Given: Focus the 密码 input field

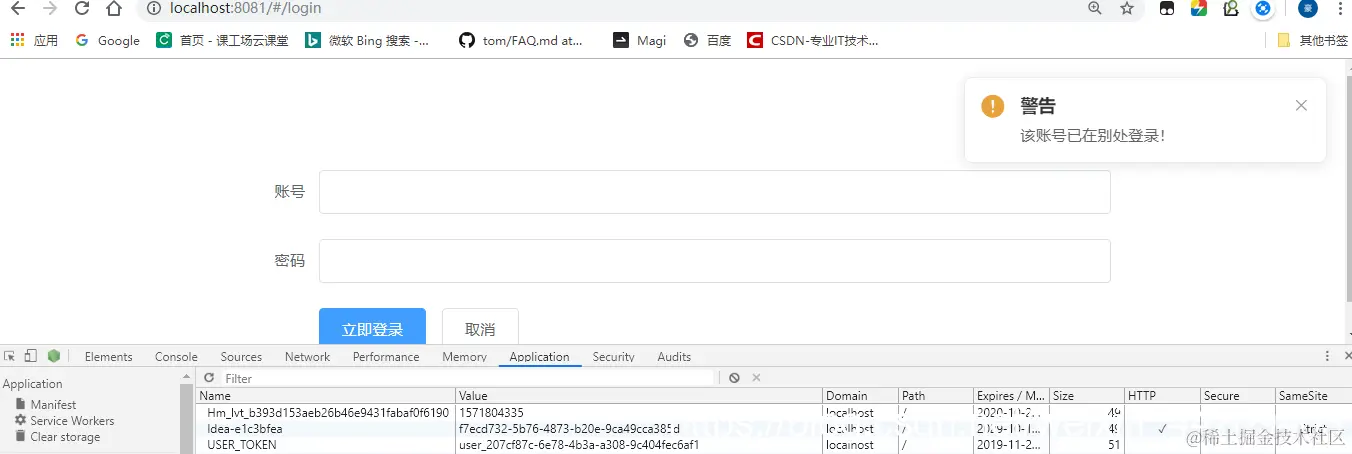Looking at the screenshot, I should 714,261.
